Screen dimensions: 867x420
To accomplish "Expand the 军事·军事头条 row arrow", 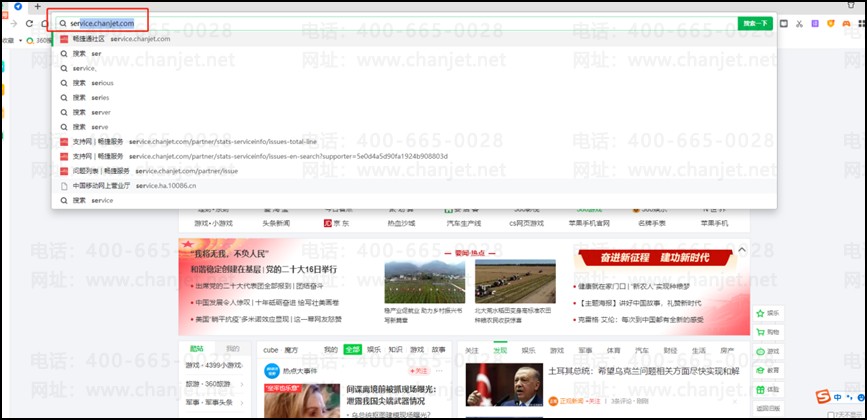I will pyautogui.click(x=242, y=402).
